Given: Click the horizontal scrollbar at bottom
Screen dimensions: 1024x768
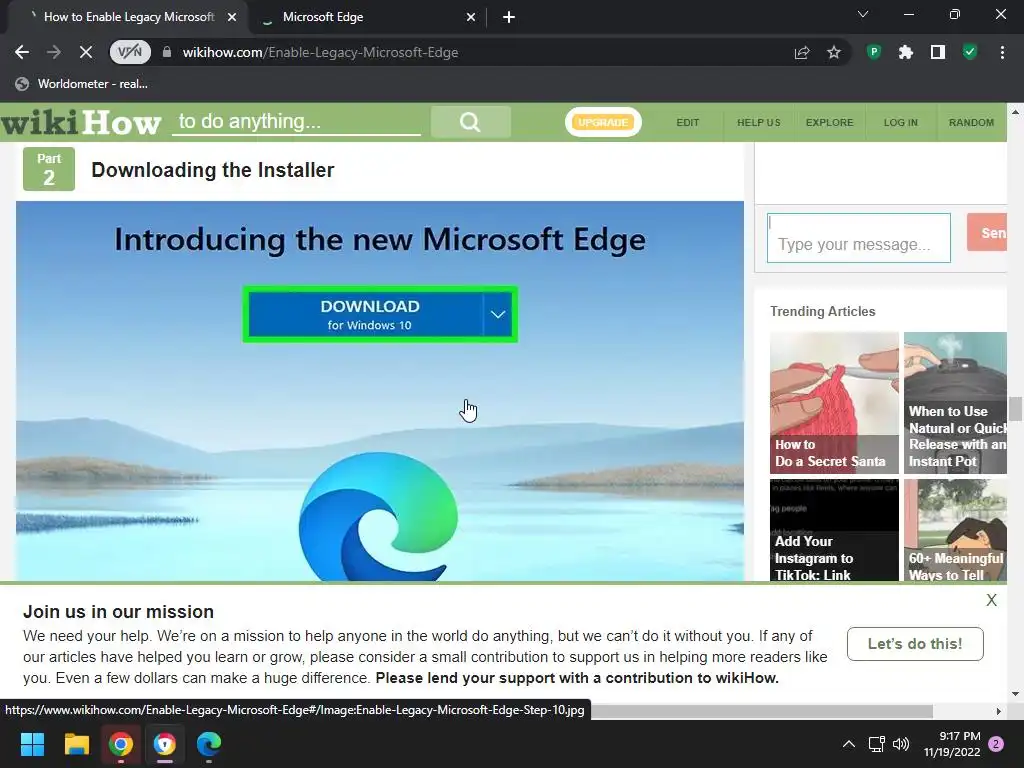Looking at the screenshot, I should [761, 711].
